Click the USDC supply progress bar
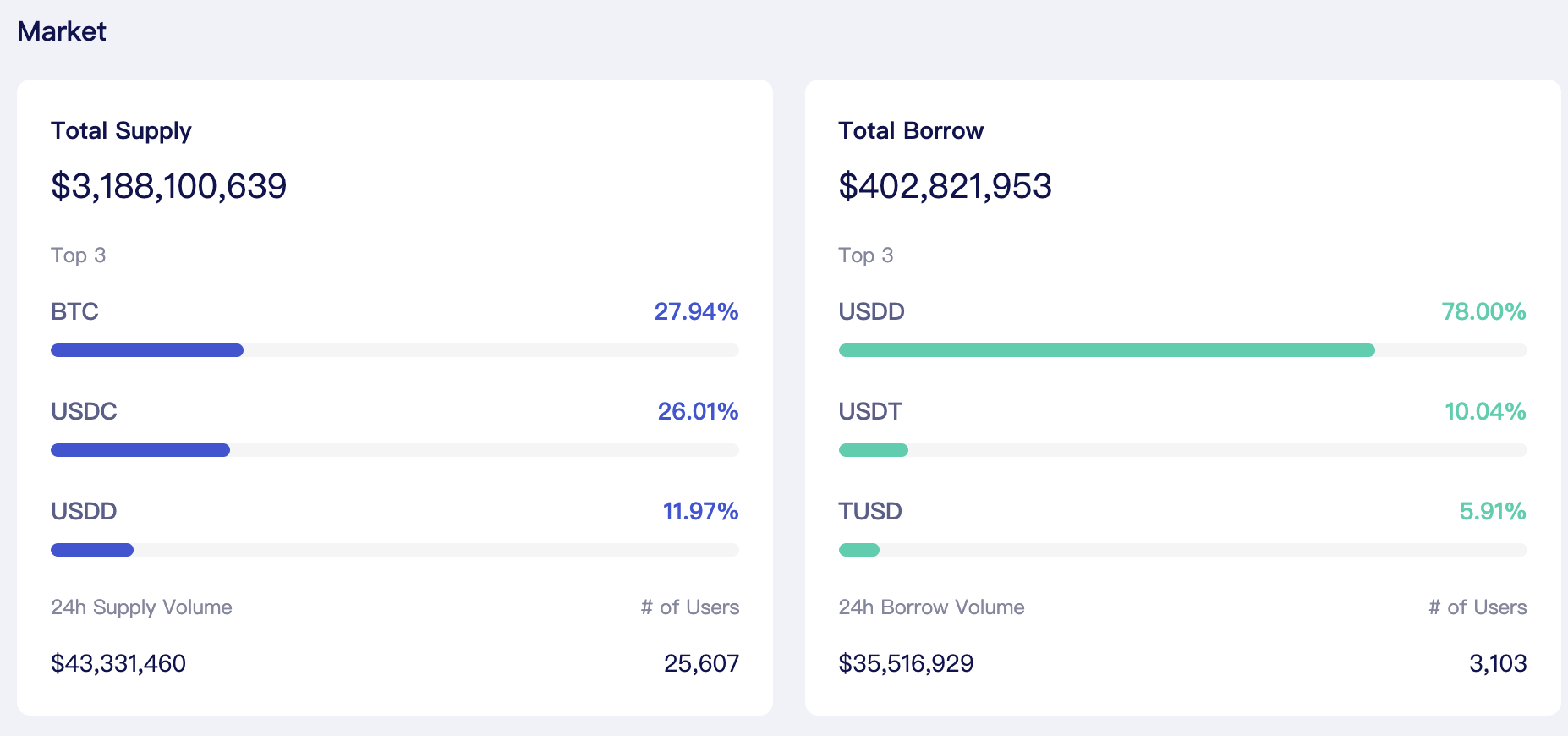Viewport: 1568px width, 736px height. (395, 450)
